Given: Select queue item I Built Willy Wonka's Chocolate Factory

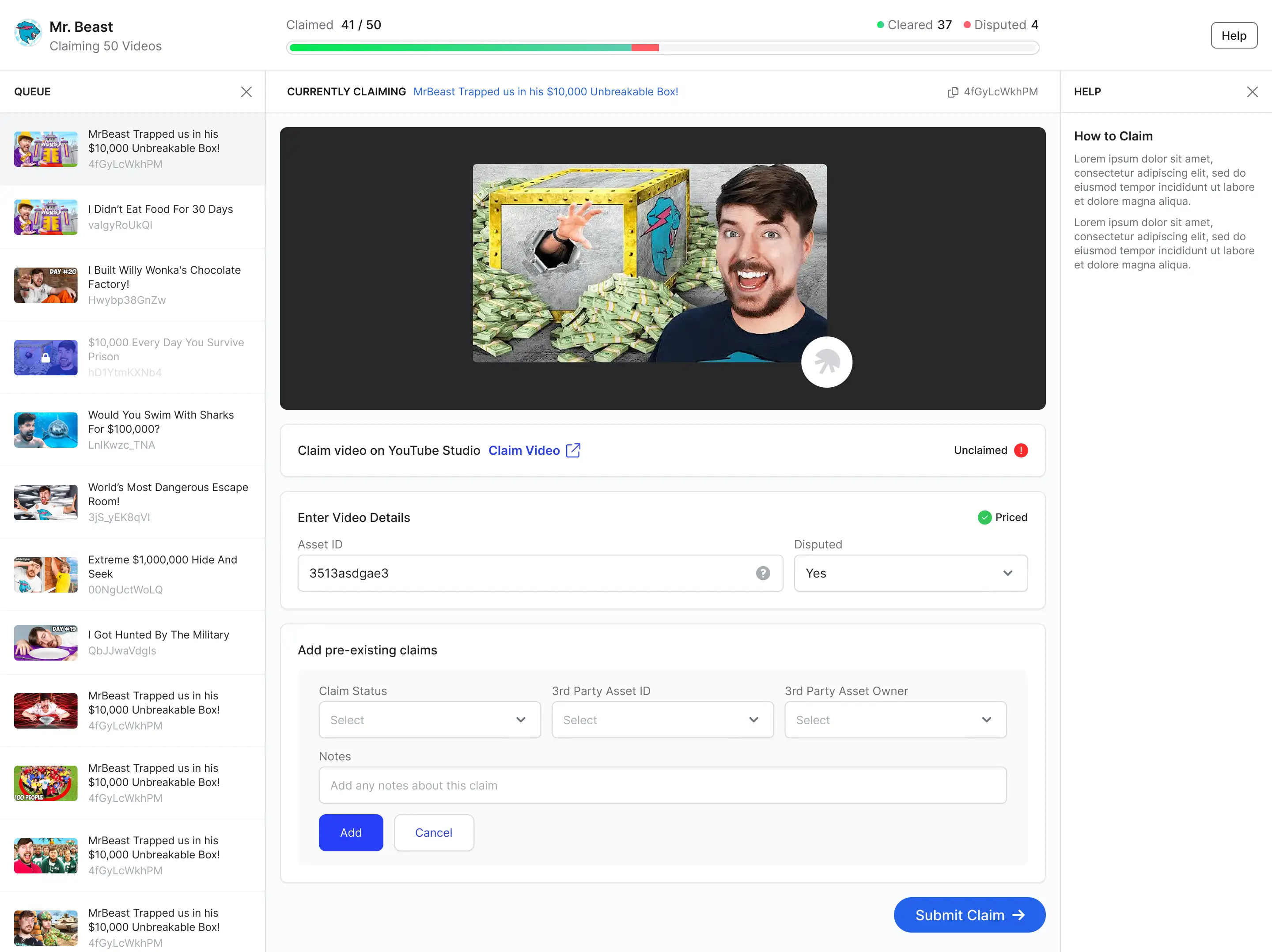Looking at the screenshot, I should click(x=132, y=285).
